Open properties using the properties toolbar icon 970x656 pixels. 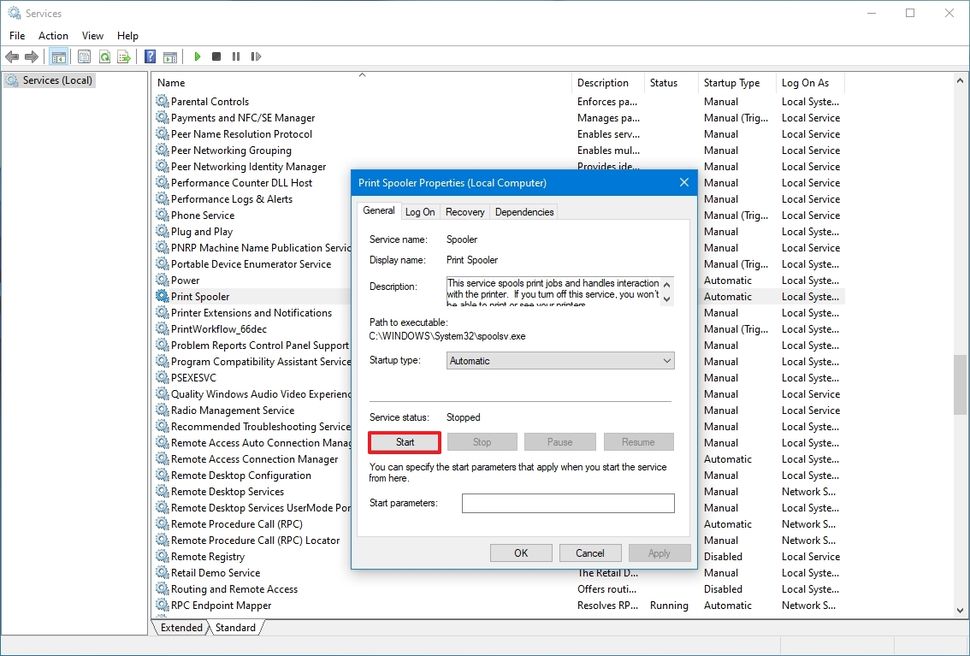(x=84, y=57)
